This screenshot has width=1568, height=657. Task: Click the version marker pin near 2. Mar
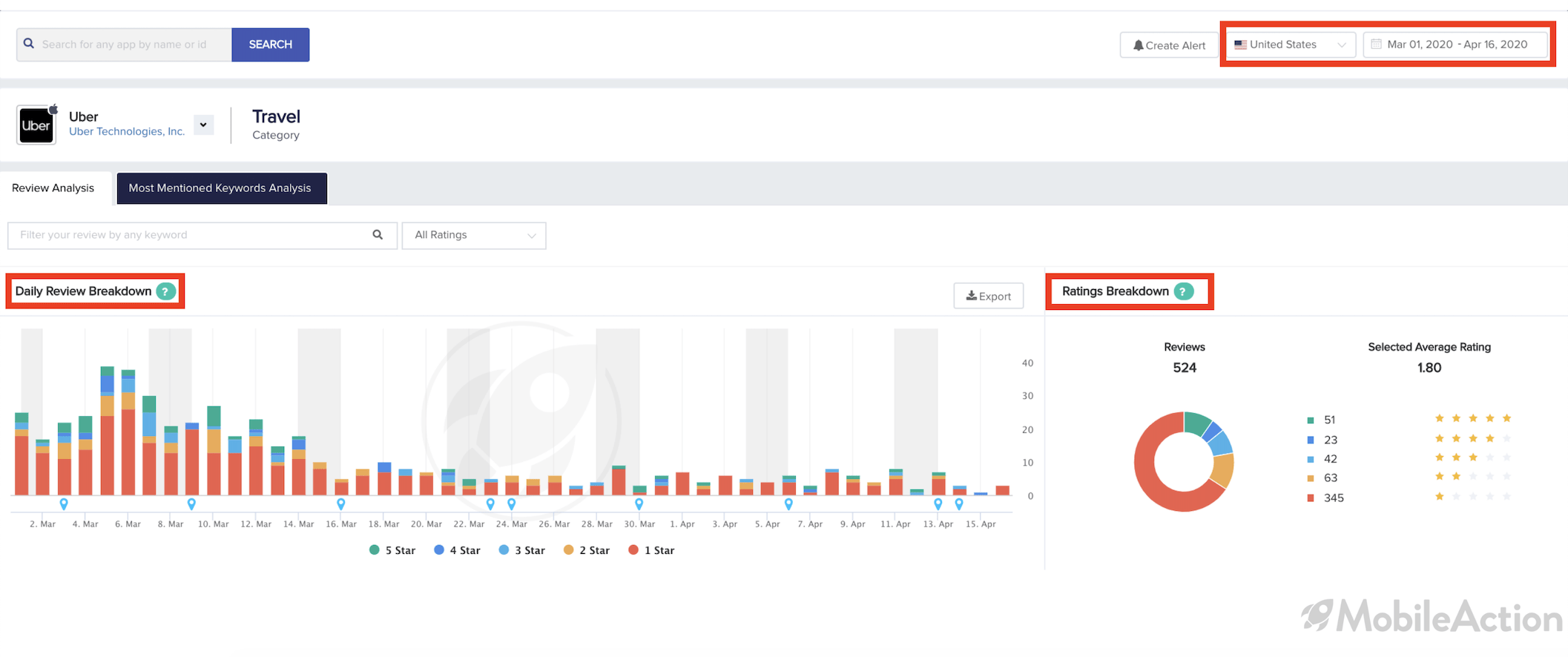[x=64, y=504]
